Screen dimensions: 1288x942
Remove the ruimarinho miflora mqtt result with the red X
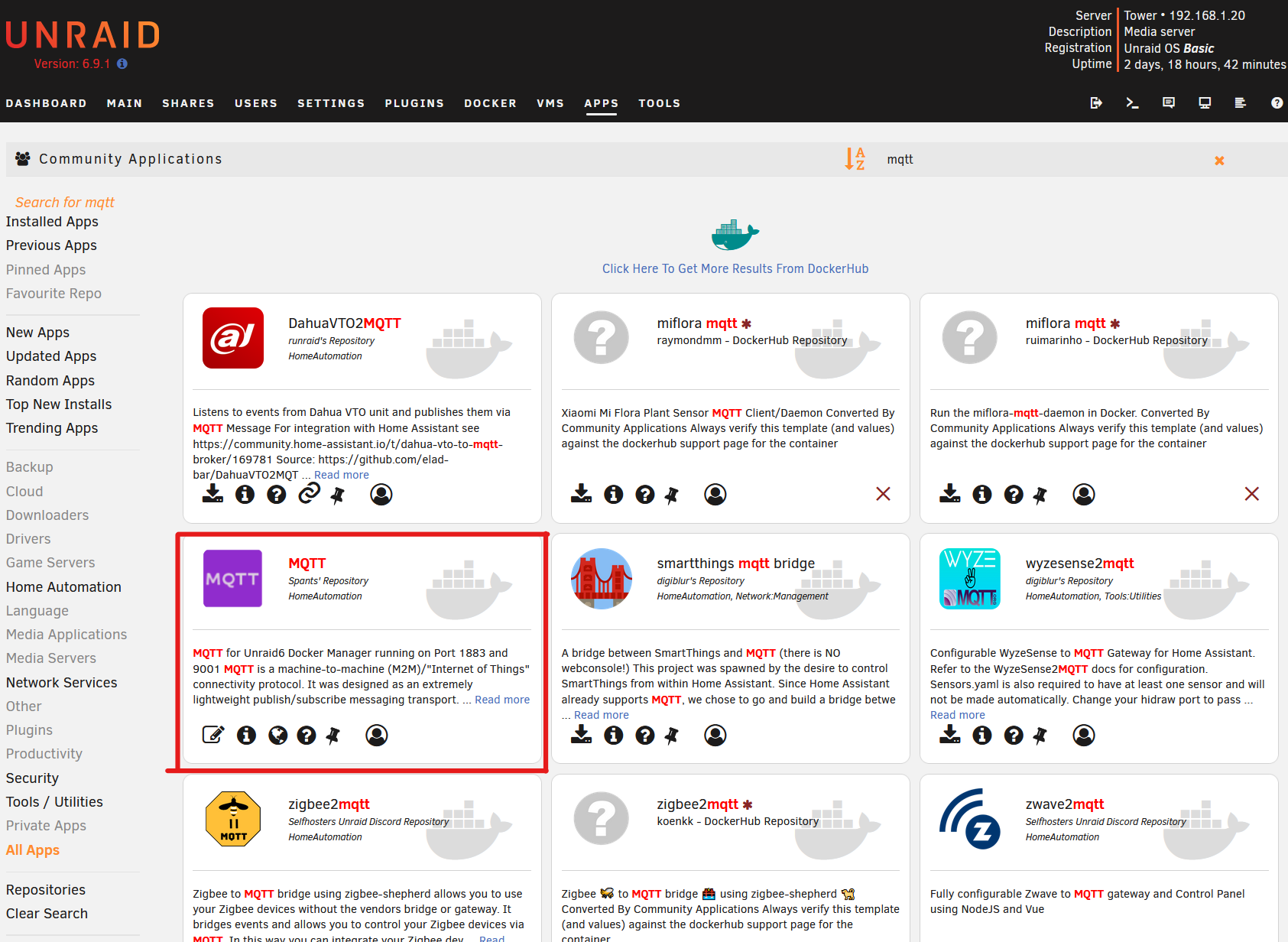[x=1251, y=494]
